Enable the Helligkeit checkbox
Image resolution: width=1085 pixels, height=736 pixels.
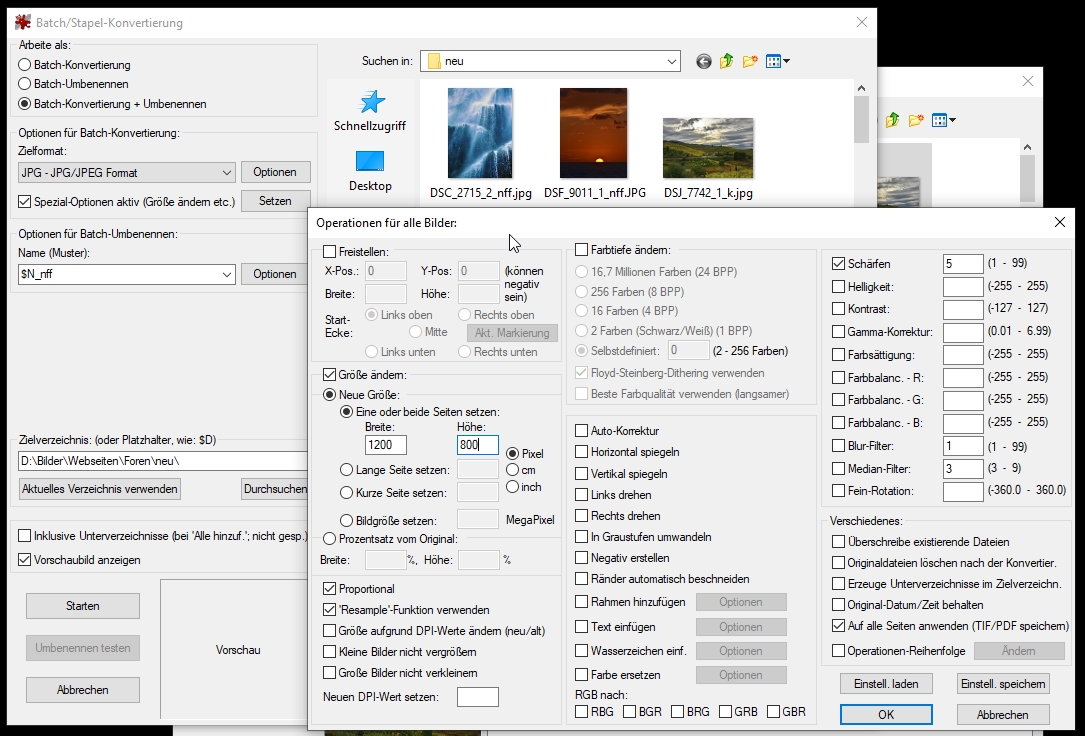click(839, 286)
